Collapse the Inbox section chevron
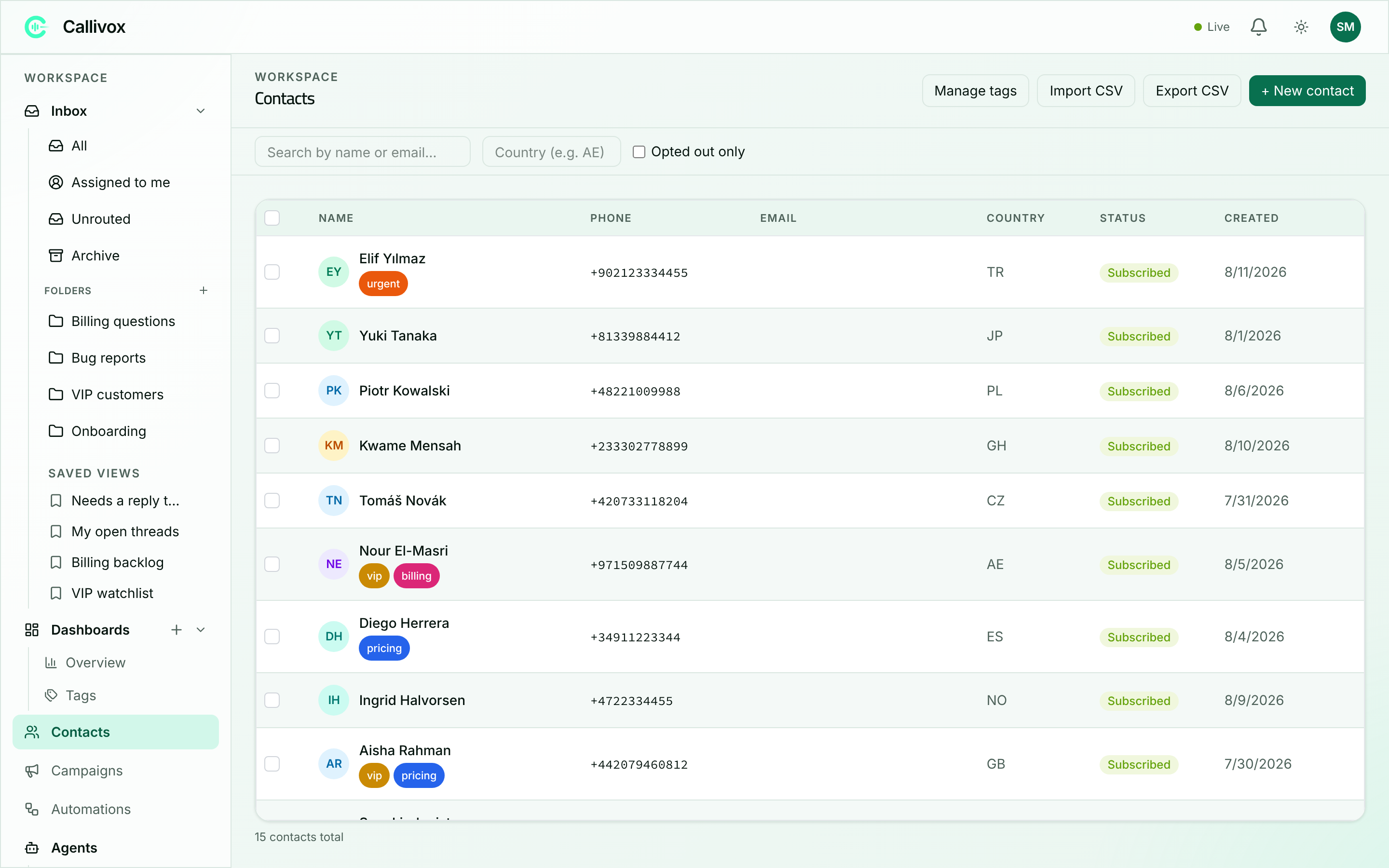Screen dimensions: 1389x868 point(201,111)
